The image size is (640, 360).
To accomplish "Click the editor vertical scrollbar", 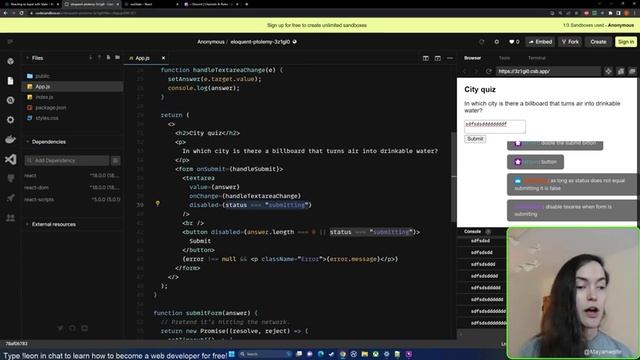I will [x=454, y=176].
